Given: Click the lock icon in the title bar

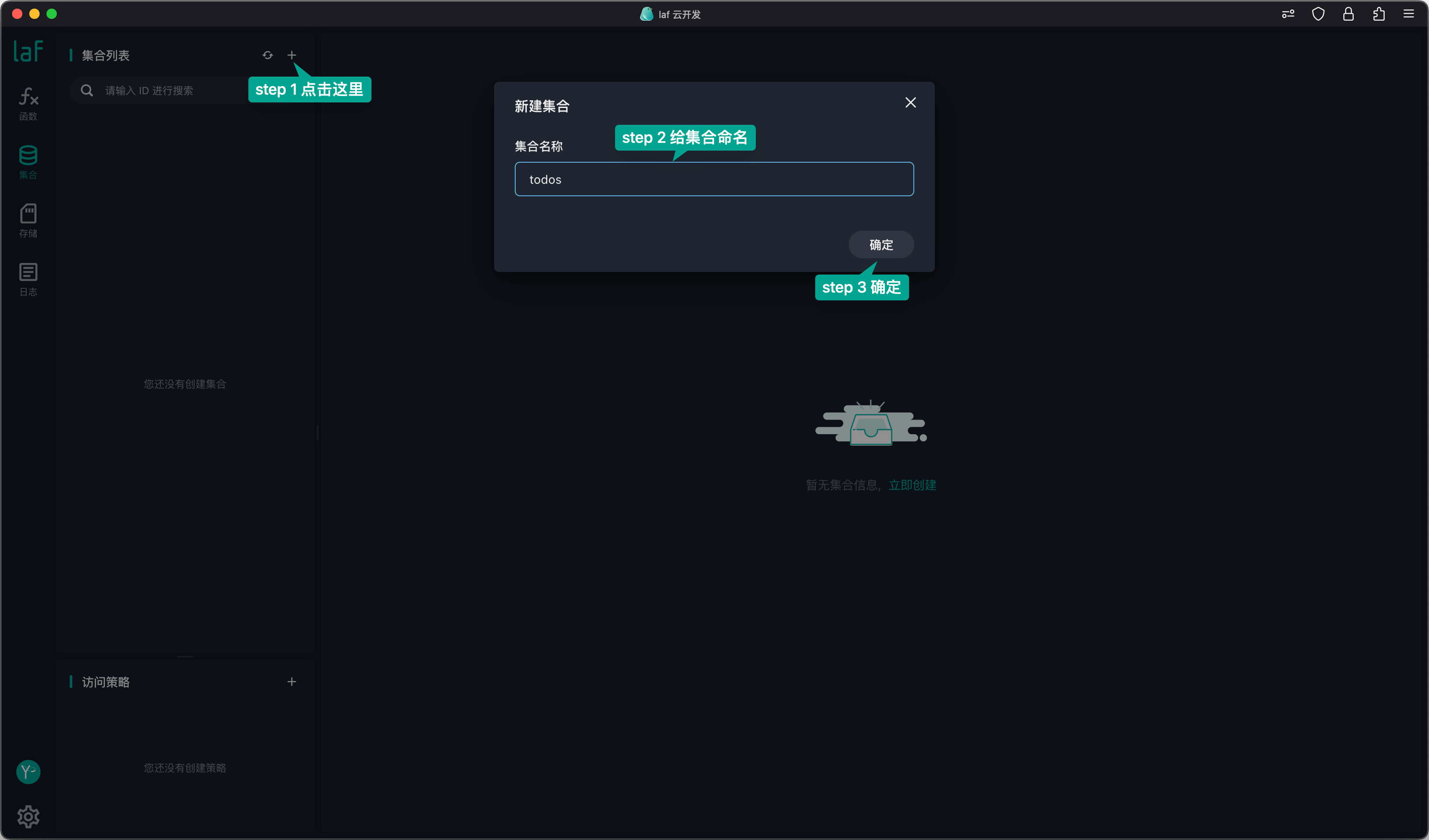Looking at the screenshot, I should 1349,14.
